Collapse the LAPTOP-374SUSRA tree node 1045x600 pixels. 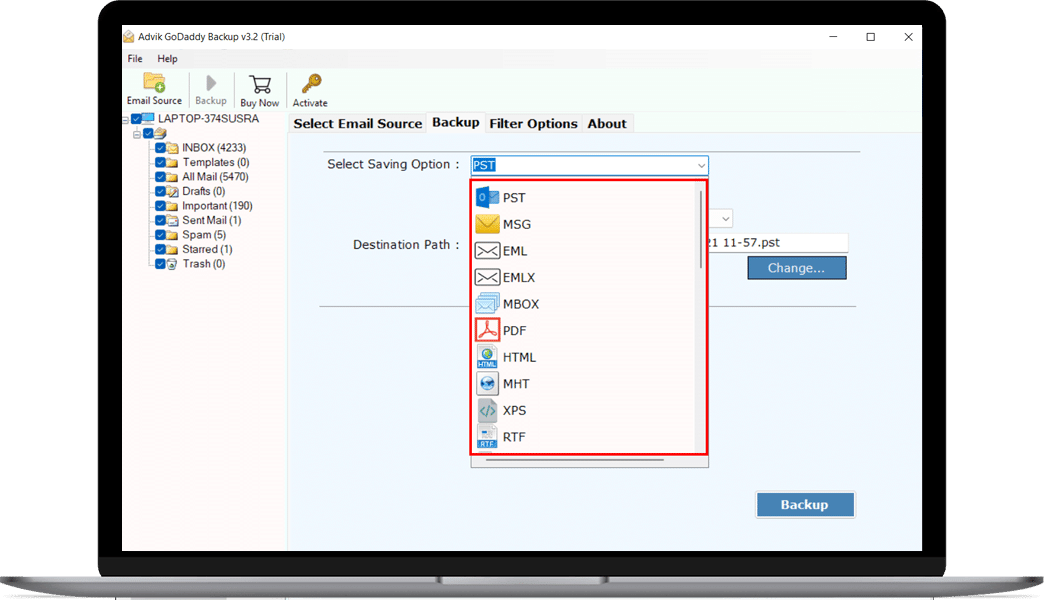126,120
